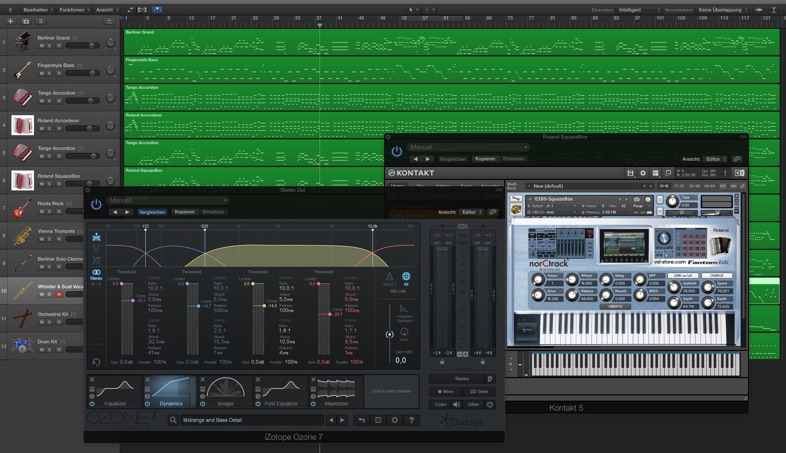The width and height of the screenshot is (786, 453).
Task: Open Ozone help question mark button
Action: 411,420
